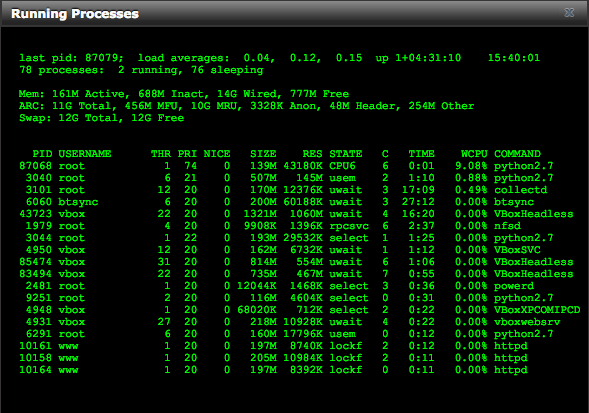Click PID 3101 in the list
Screen dimensions: 589x413
(39, 190)
